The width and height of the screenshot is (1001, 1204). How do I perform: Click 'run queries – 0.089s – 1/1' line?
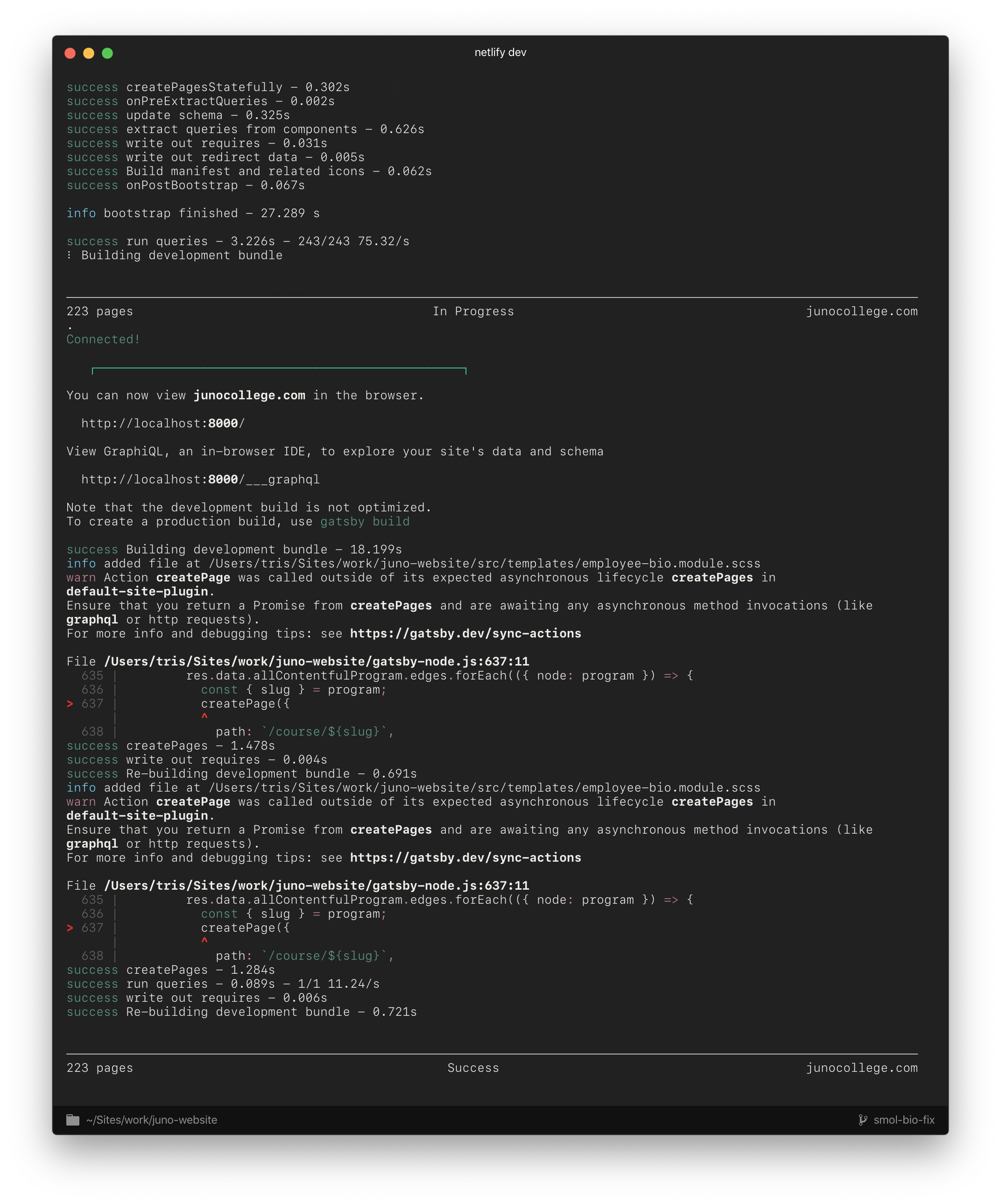(x=223, y=984)
